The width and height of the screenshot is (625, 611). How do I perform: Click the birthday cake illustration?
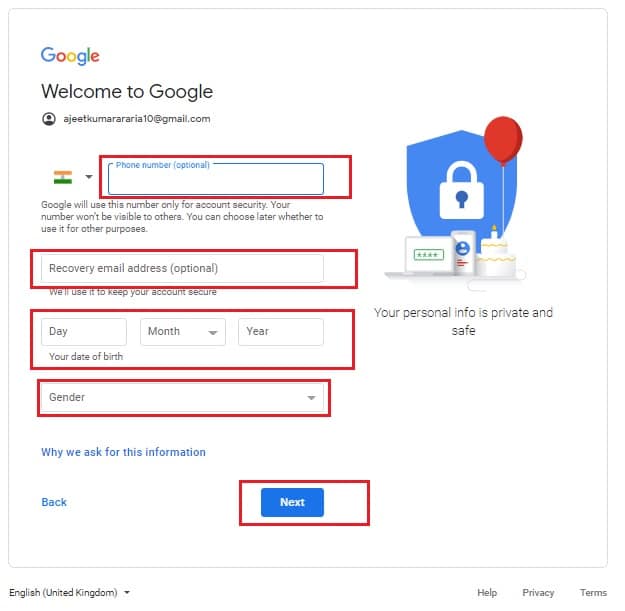[x=496, y=255]
